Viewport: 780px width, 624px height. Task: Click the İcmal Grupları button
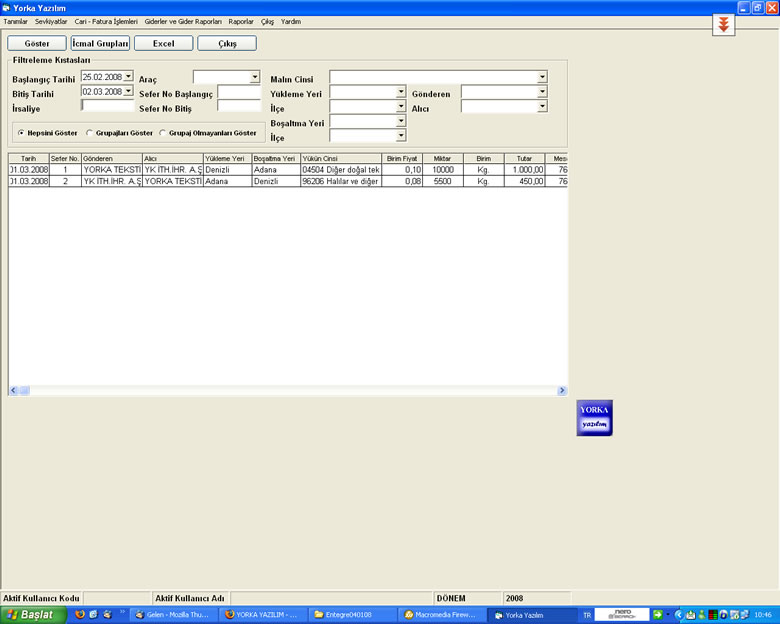(100, 43)
